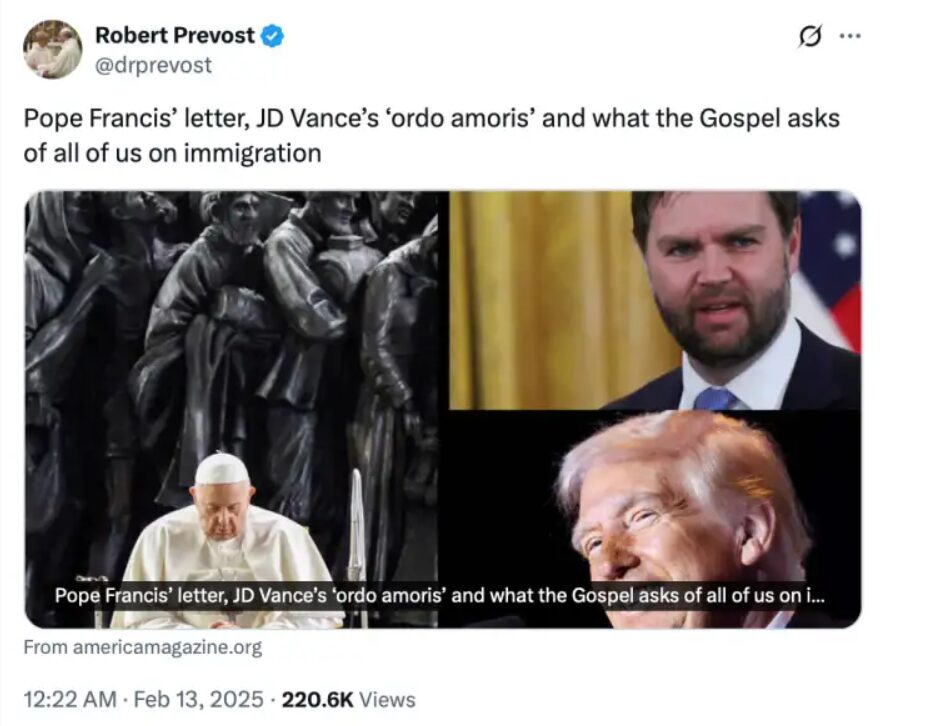Open Robert Prevost display name profile
Viewport: 944px width, 726px height.
(175, 36)
